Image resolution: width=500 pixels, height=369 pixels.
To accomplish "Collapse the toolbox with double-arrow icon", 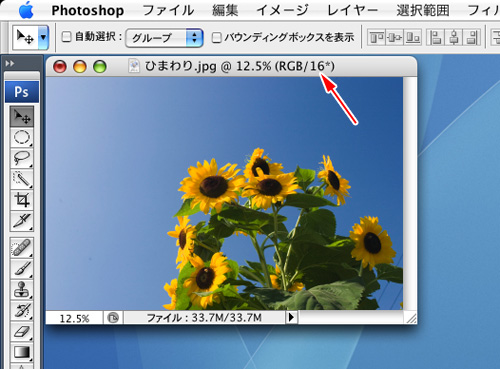I will [x=10, y=63].
